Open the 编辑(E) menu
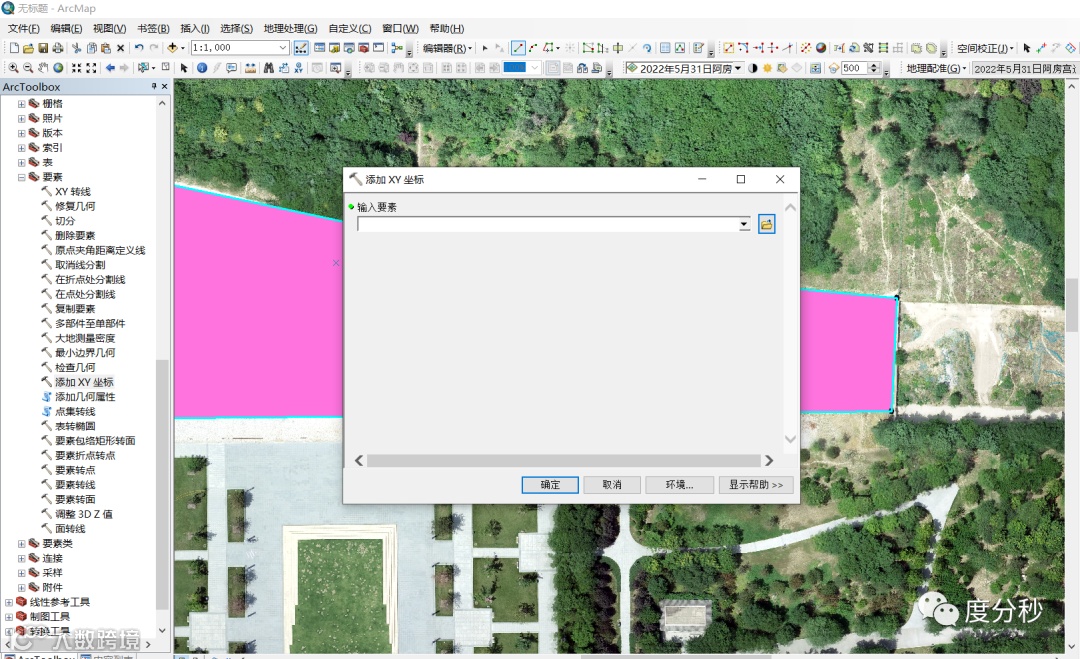The image size is (1080, 659). pyautogui.click(x=66, y=28)
